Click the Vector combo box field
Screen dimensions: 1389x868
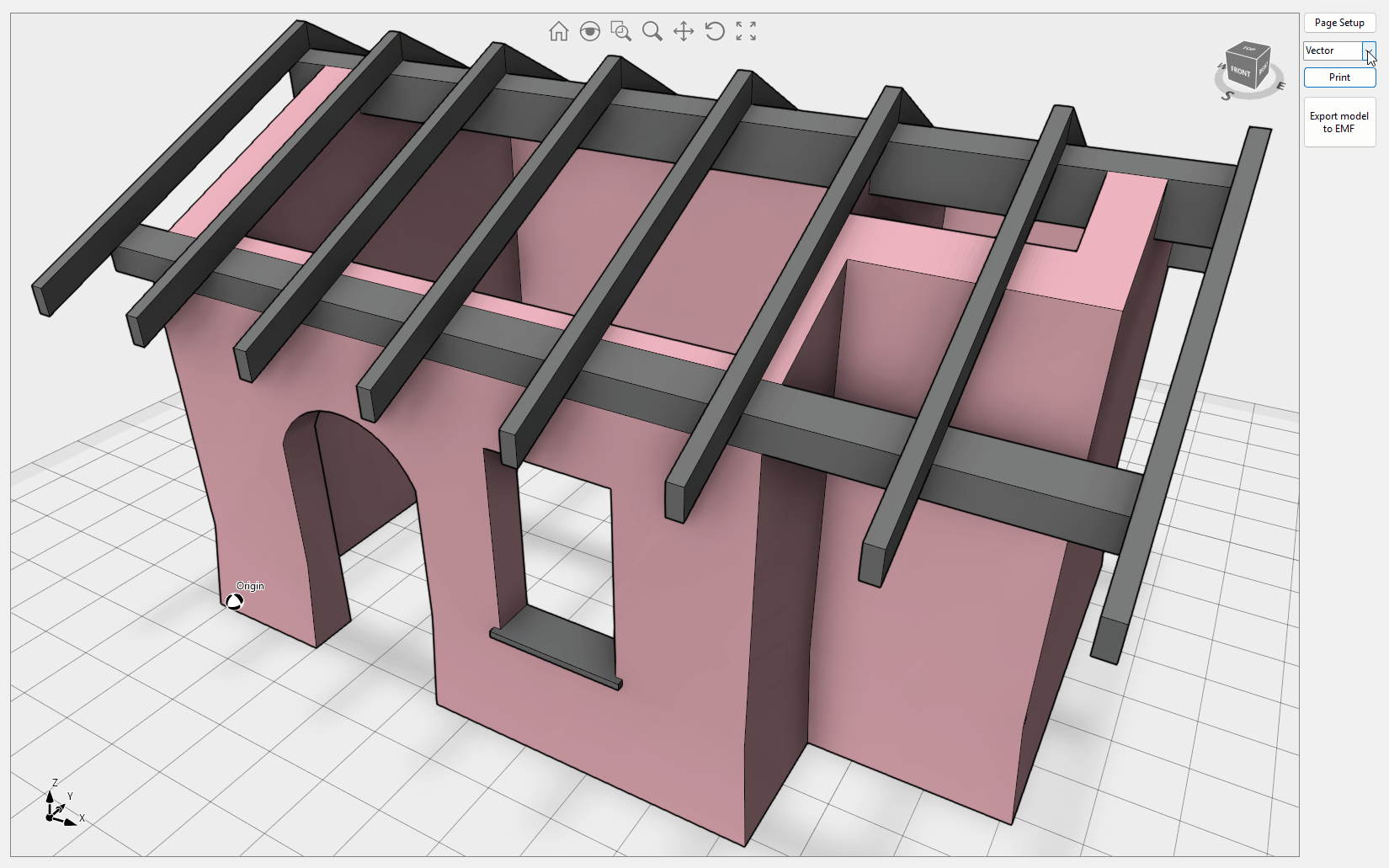coord(1333,51)
